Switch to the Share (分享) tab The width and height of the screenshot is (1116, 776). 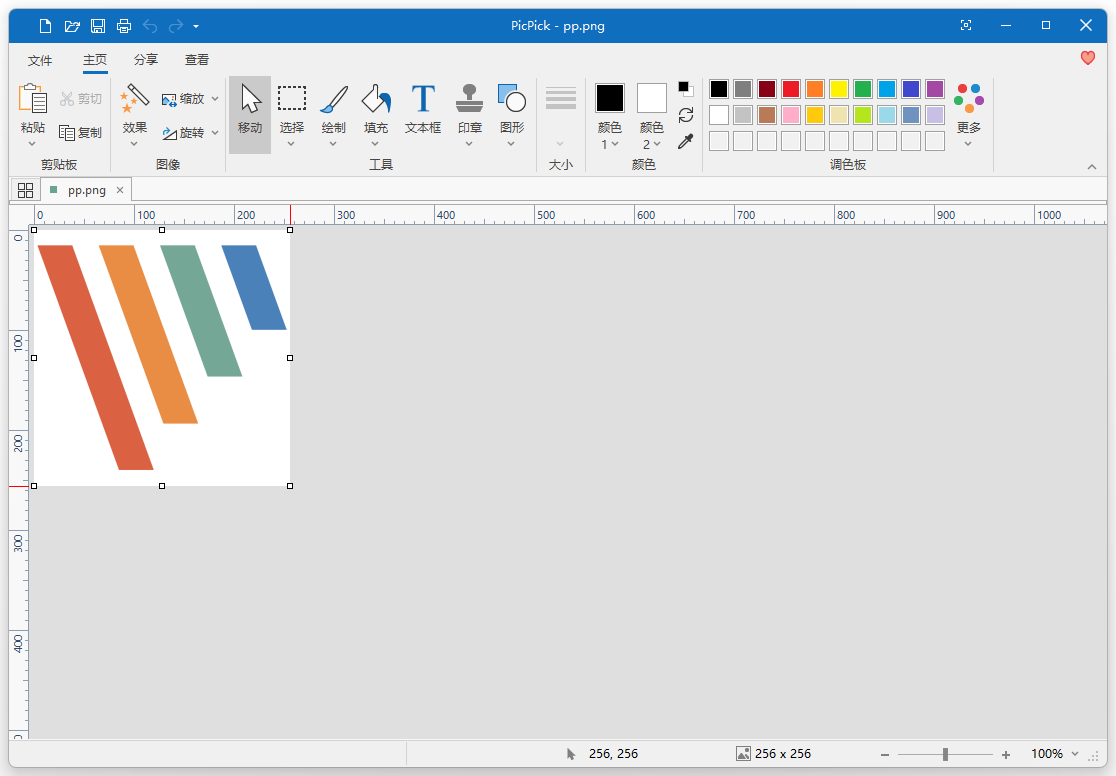coord(146,60)
